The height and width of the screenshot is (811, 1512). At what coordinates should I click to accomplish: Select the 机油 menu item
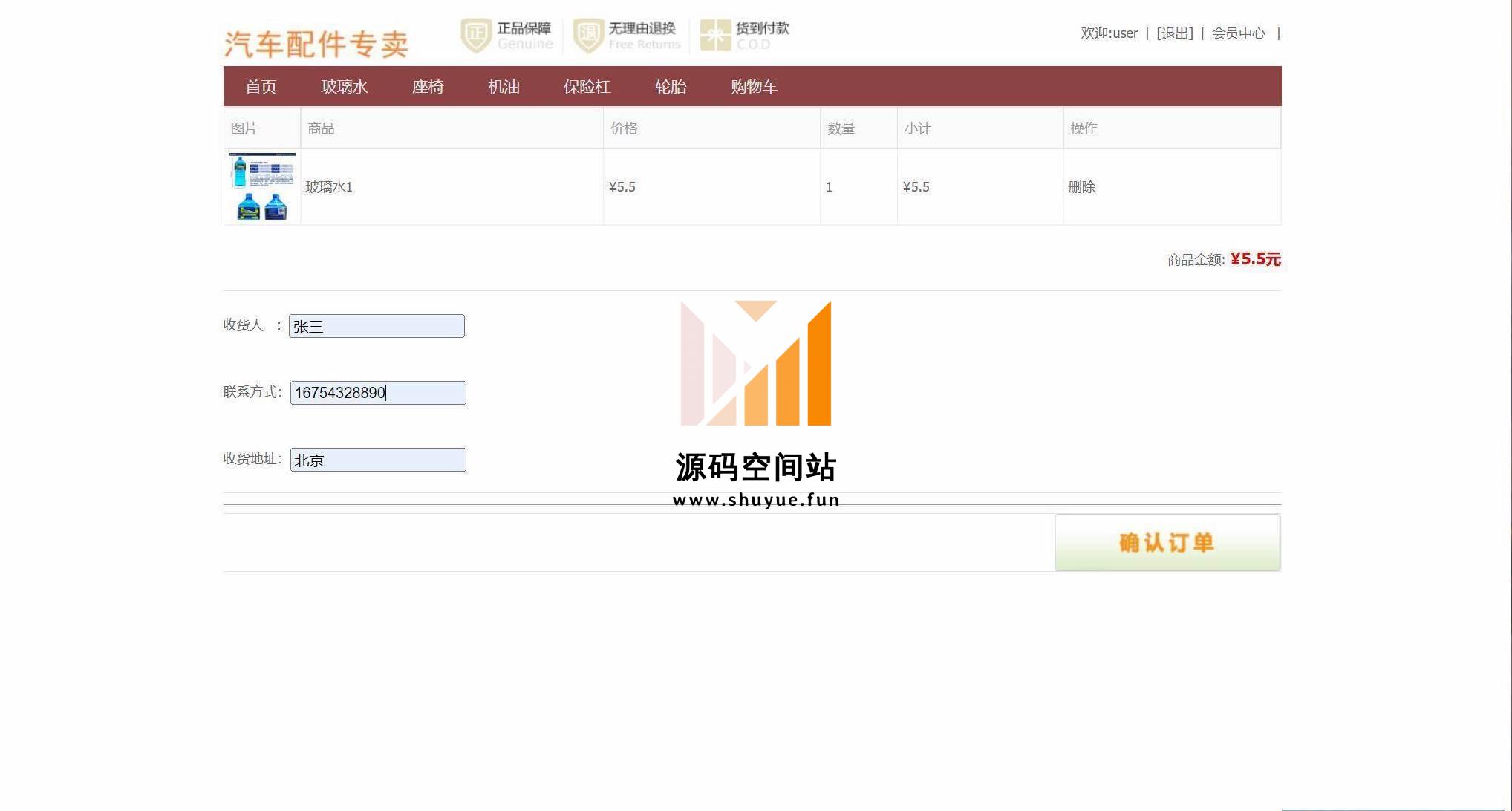[504, 87]
